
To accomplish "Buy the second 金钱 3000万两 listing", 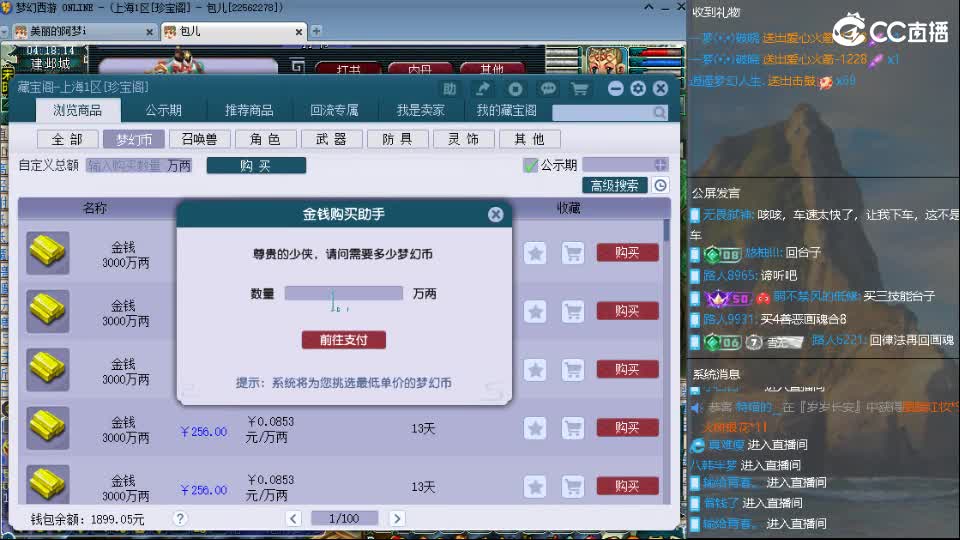I will coord(628,311).
